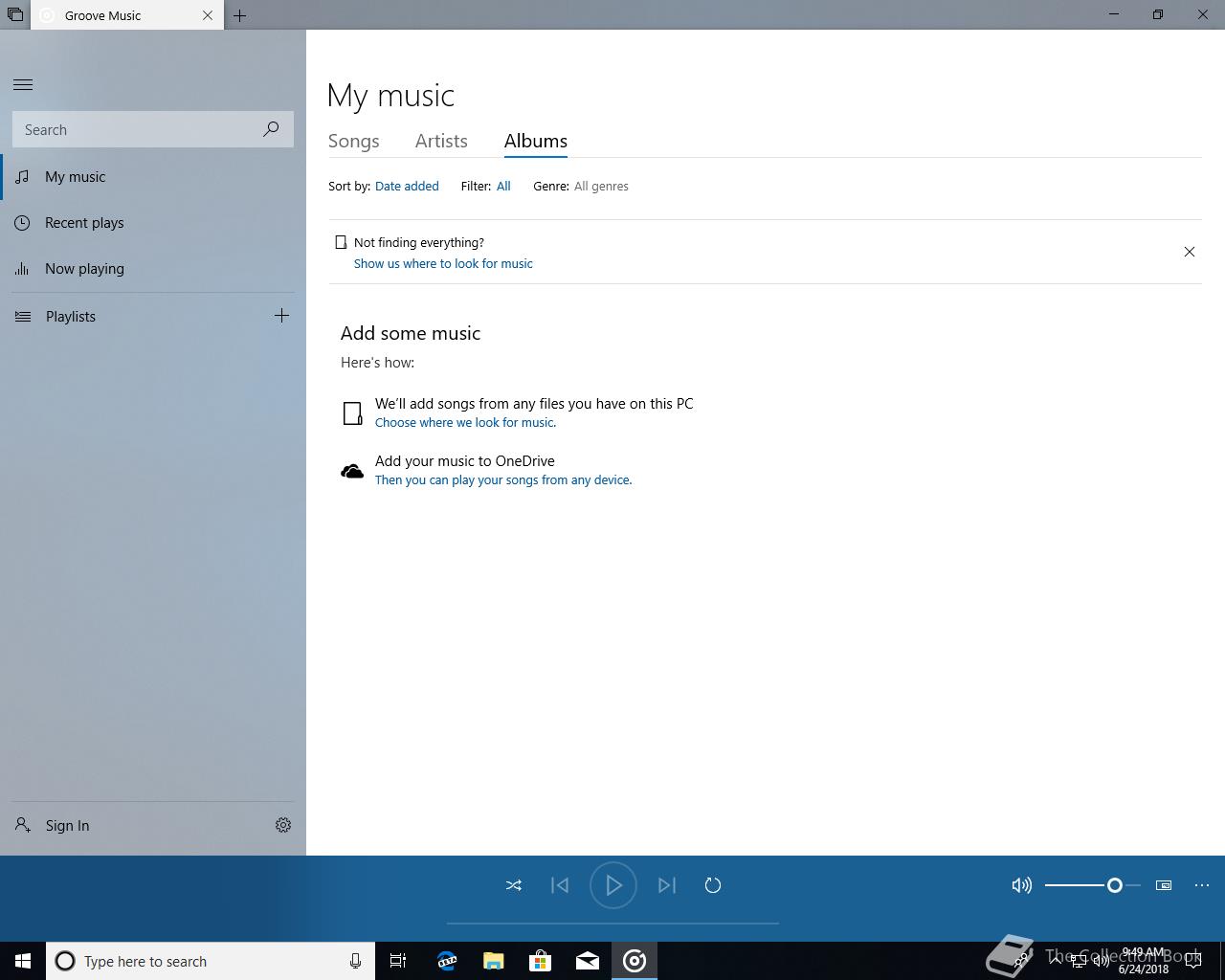Image resolution: width=1225 pixels, height=980 pixels.
Task: Open more options ellipsis in player bar
Action: (x=1202, y=885)
